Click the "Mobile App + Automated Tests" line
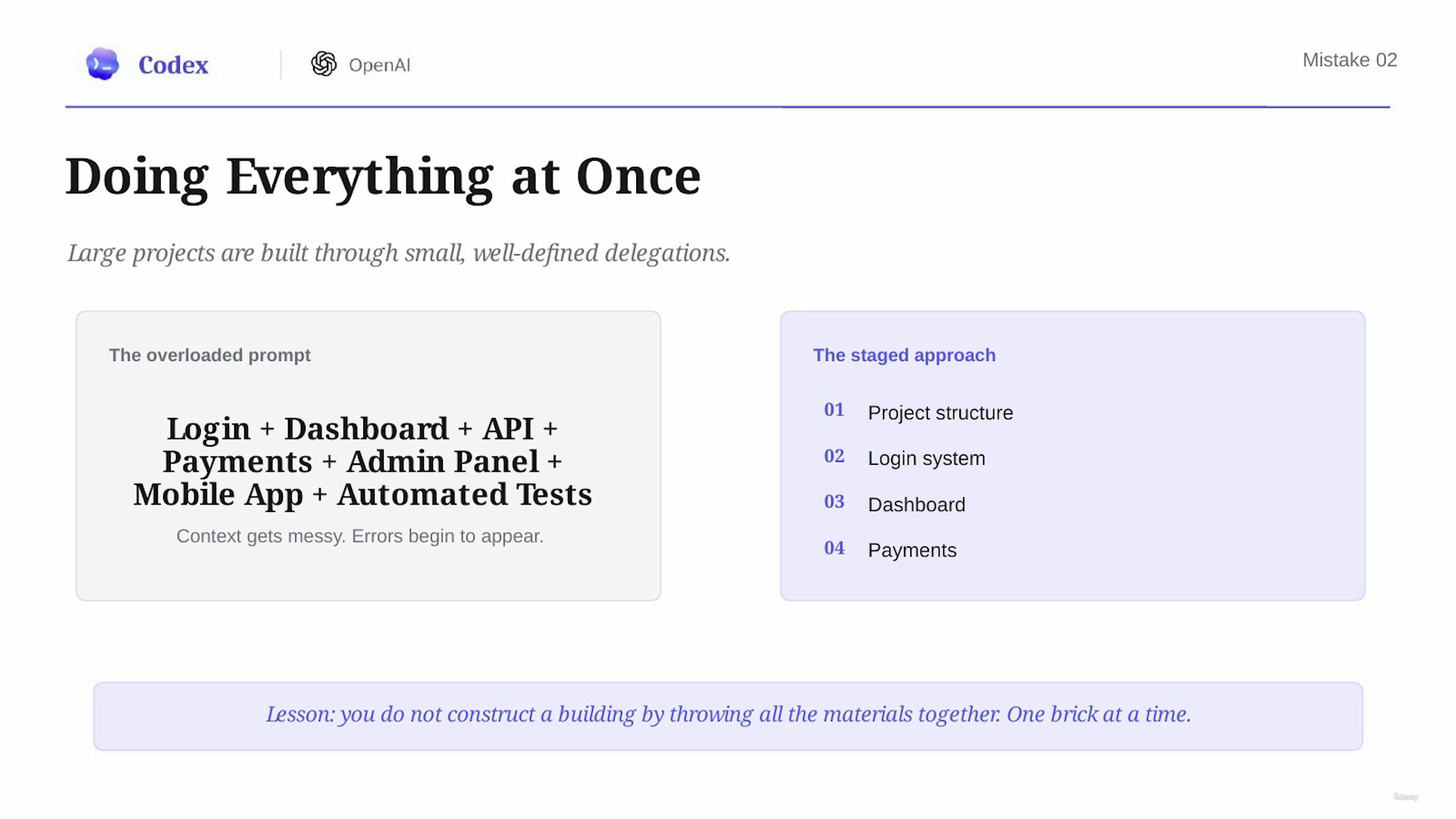 (x=362, y=494)
